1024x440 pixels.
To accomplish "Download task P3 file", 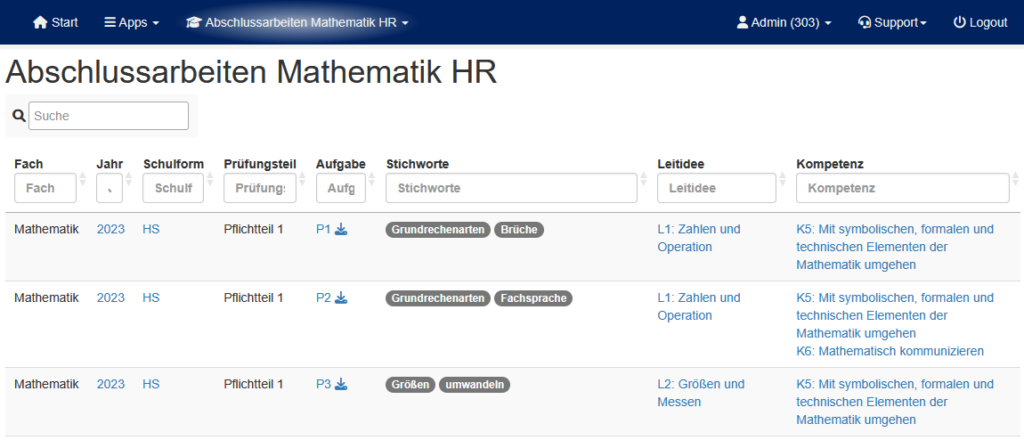I will click(341, 384).
